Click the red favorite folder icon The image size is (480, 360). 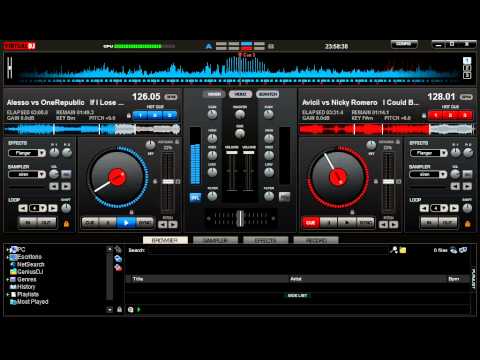118,267
